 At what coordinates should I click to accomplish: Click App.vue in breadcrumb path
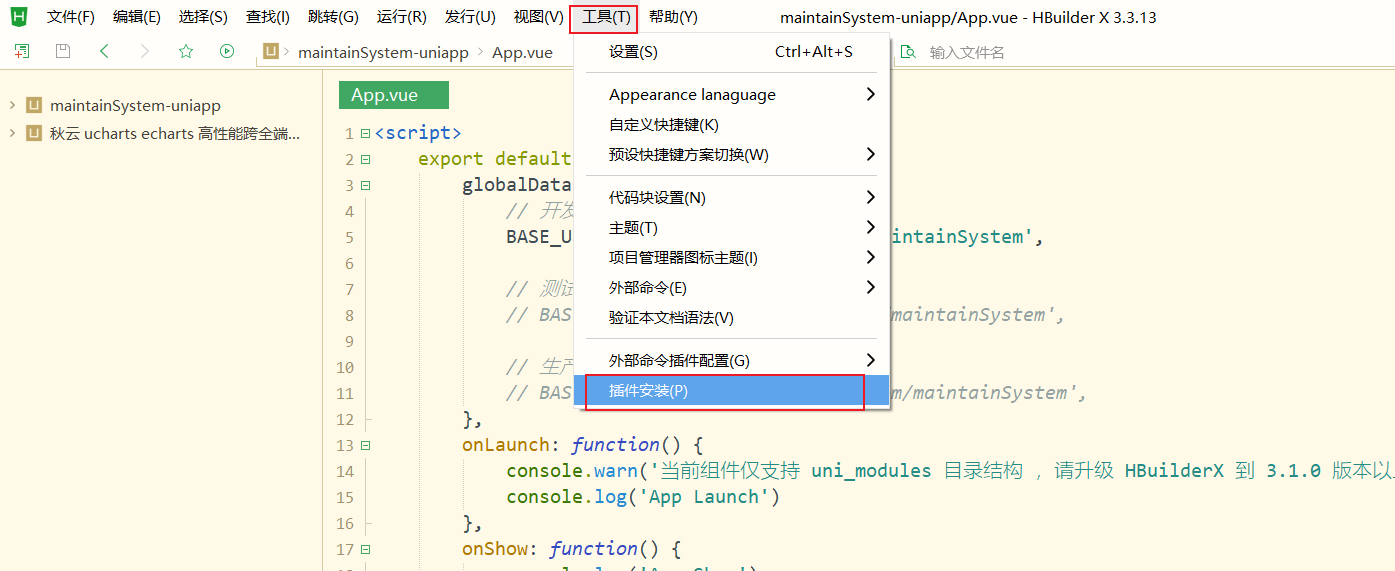tap(522, 53)
